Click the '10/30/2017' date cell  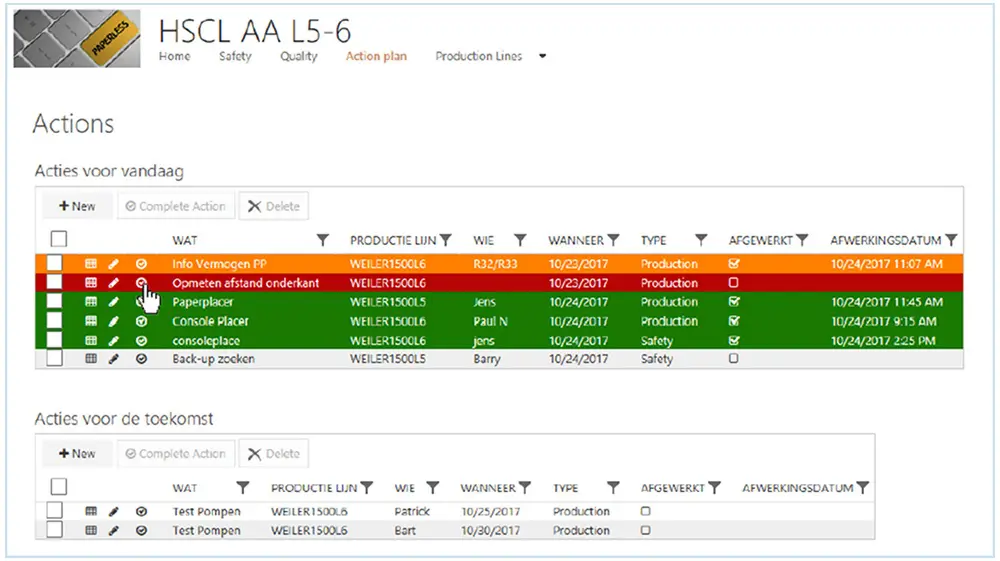490,530
